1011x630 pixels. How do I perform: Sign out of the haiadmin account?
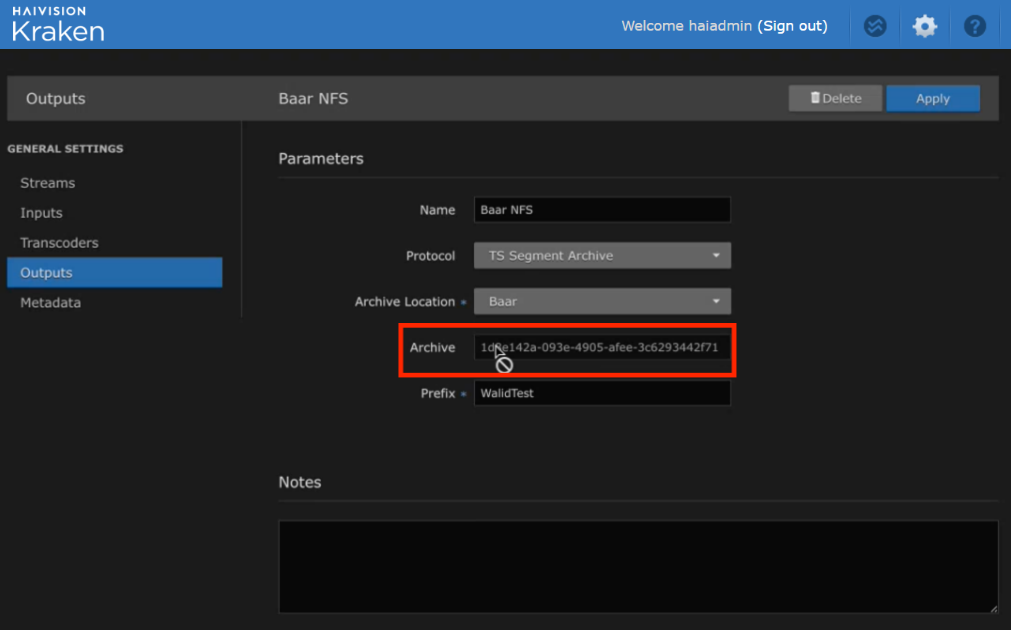[x=792, y=26]
